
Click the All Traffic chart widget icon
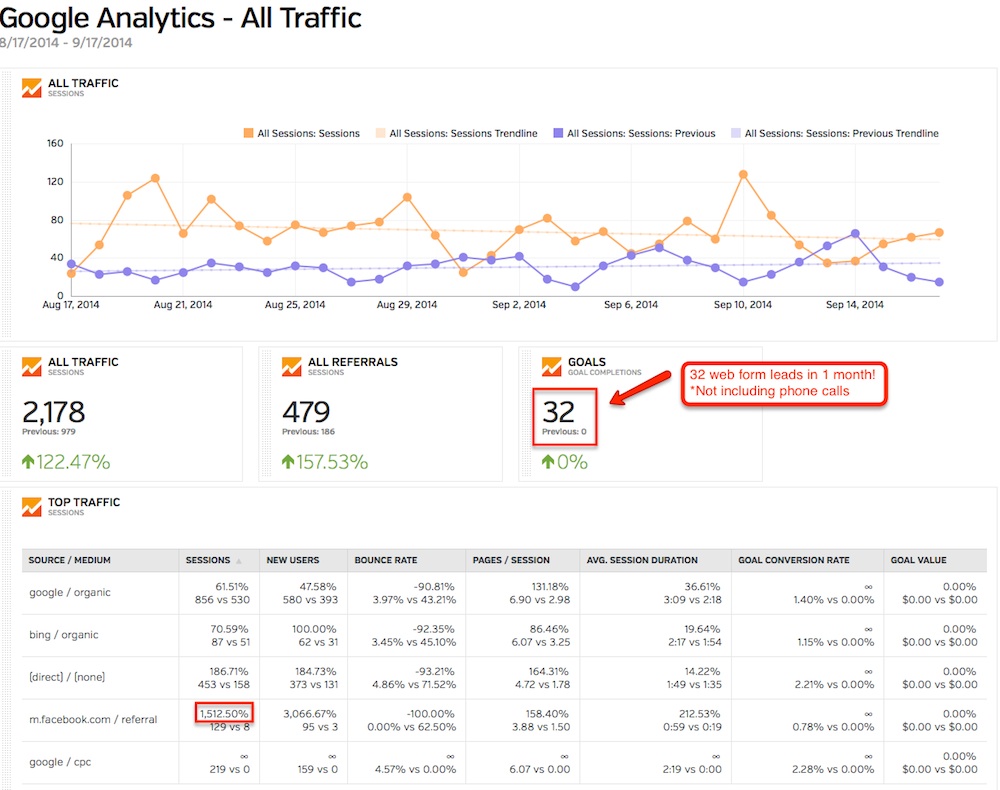tap(31, 87)
